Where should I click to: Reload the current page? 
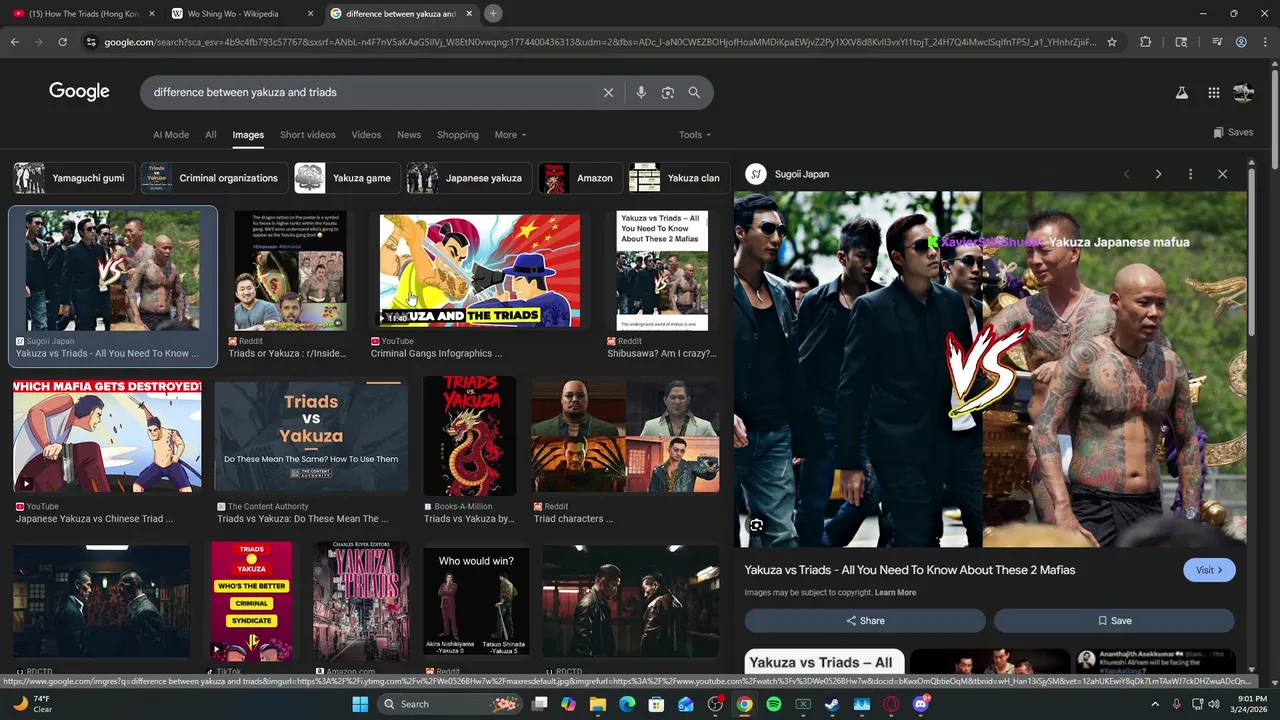62,42
